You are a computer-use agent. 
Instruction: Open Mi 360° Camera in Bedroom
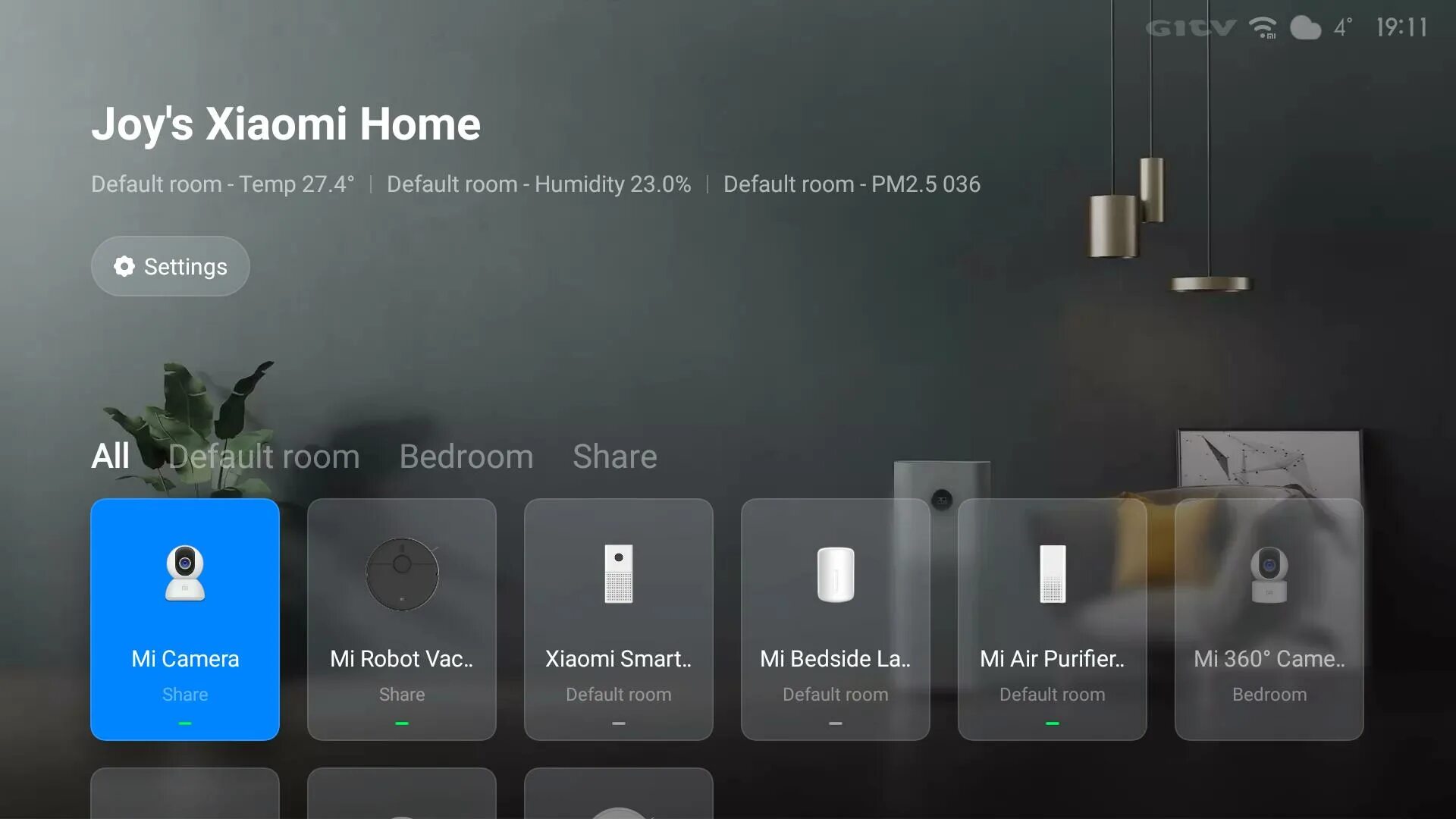point(1268,619)
